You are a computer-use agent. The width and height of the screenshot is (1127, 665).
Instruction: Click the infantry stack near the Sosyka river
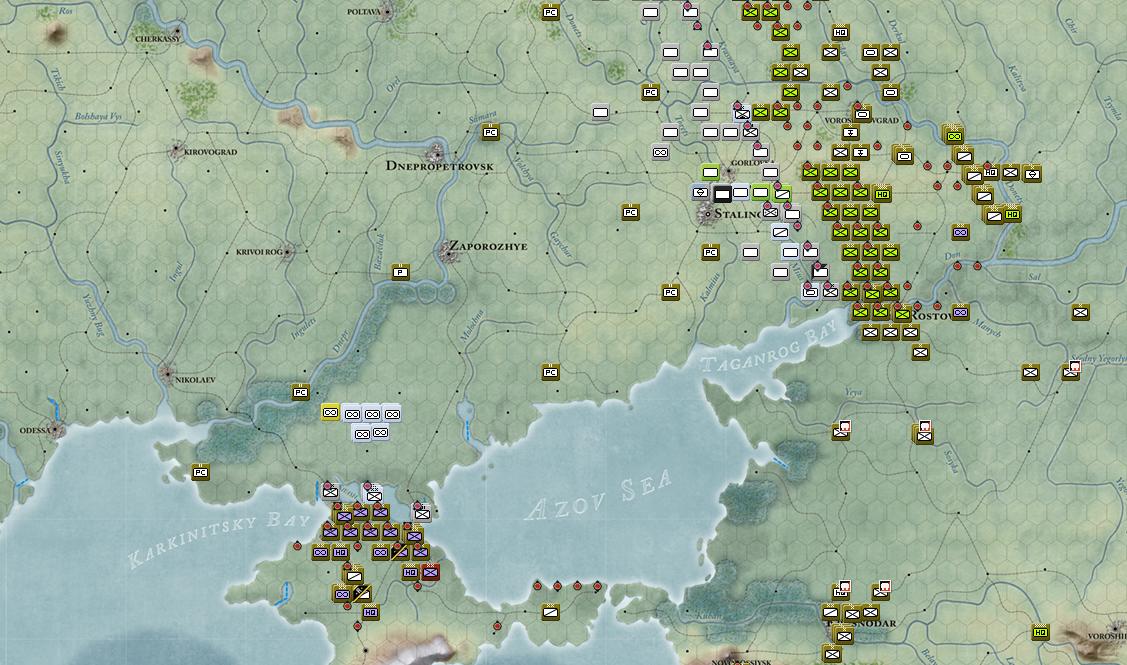[x=924, y=435]
